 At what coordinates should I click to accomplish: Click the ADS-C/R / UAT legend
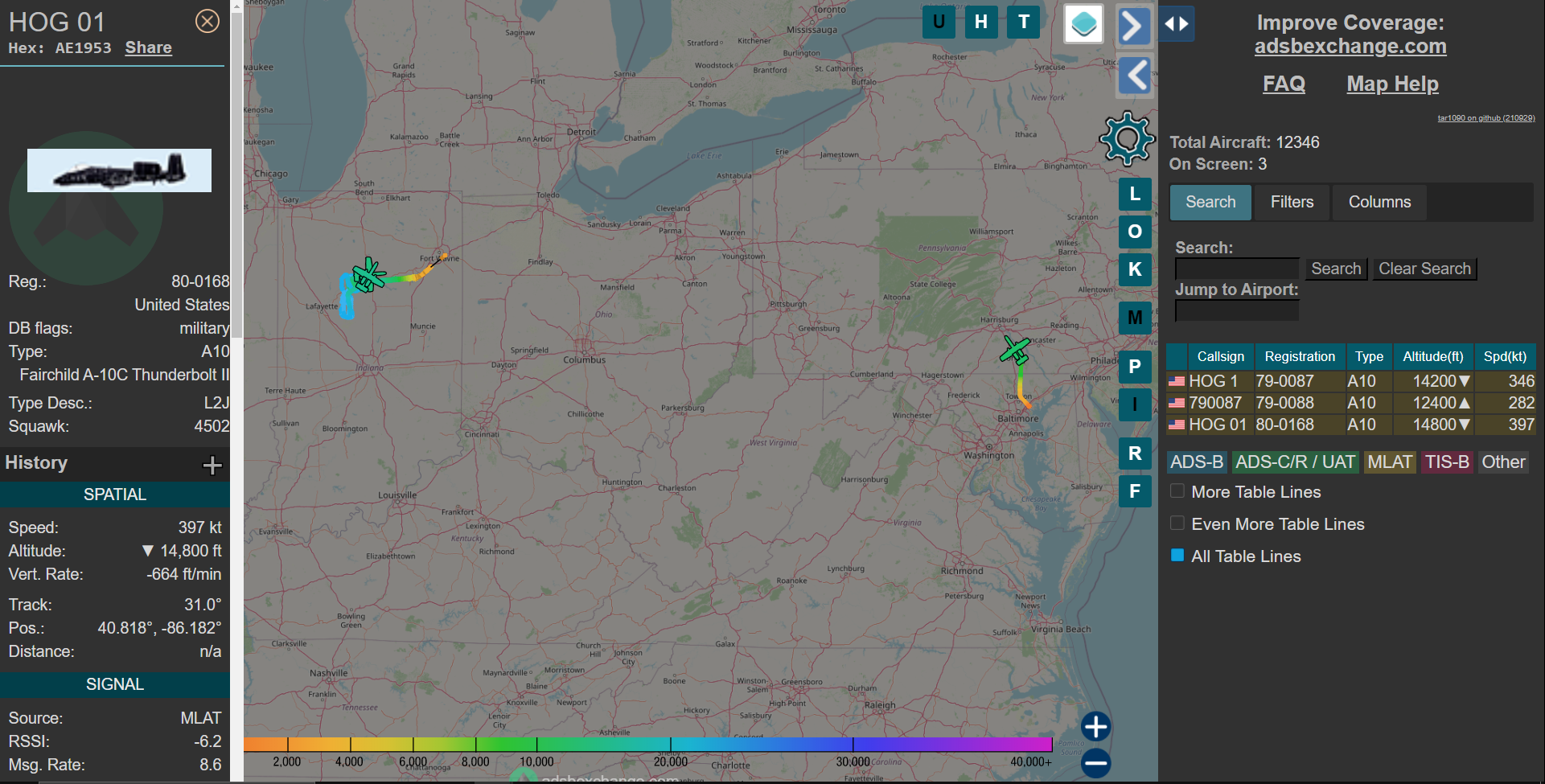pos(1295,462)
